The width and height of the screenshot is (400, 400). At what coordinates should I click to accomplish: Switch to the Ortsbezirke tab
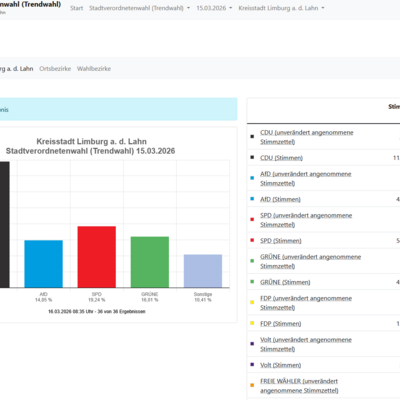coord(55,69)
